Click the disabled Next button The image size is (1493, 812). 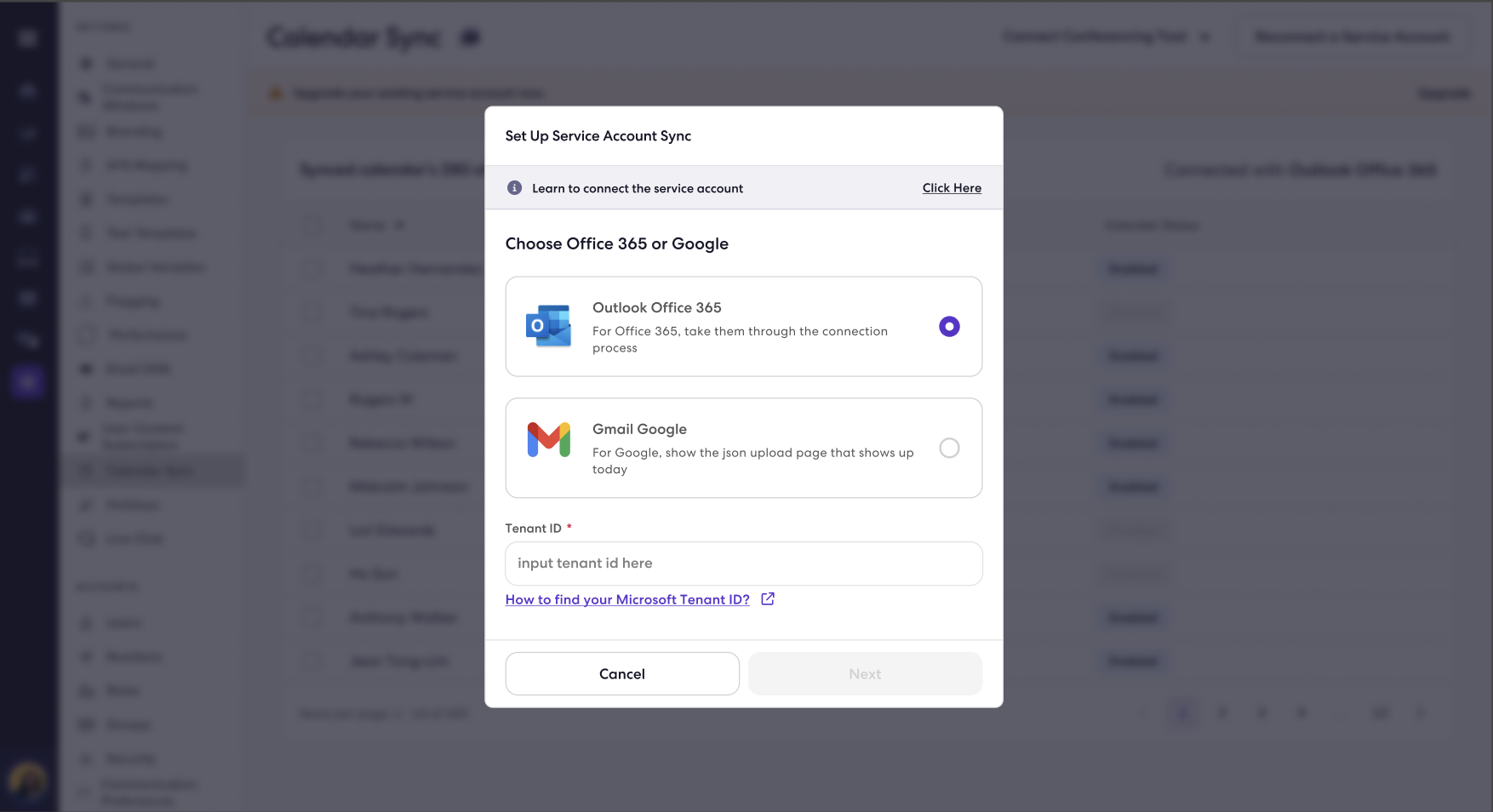(x=865, y=674)
